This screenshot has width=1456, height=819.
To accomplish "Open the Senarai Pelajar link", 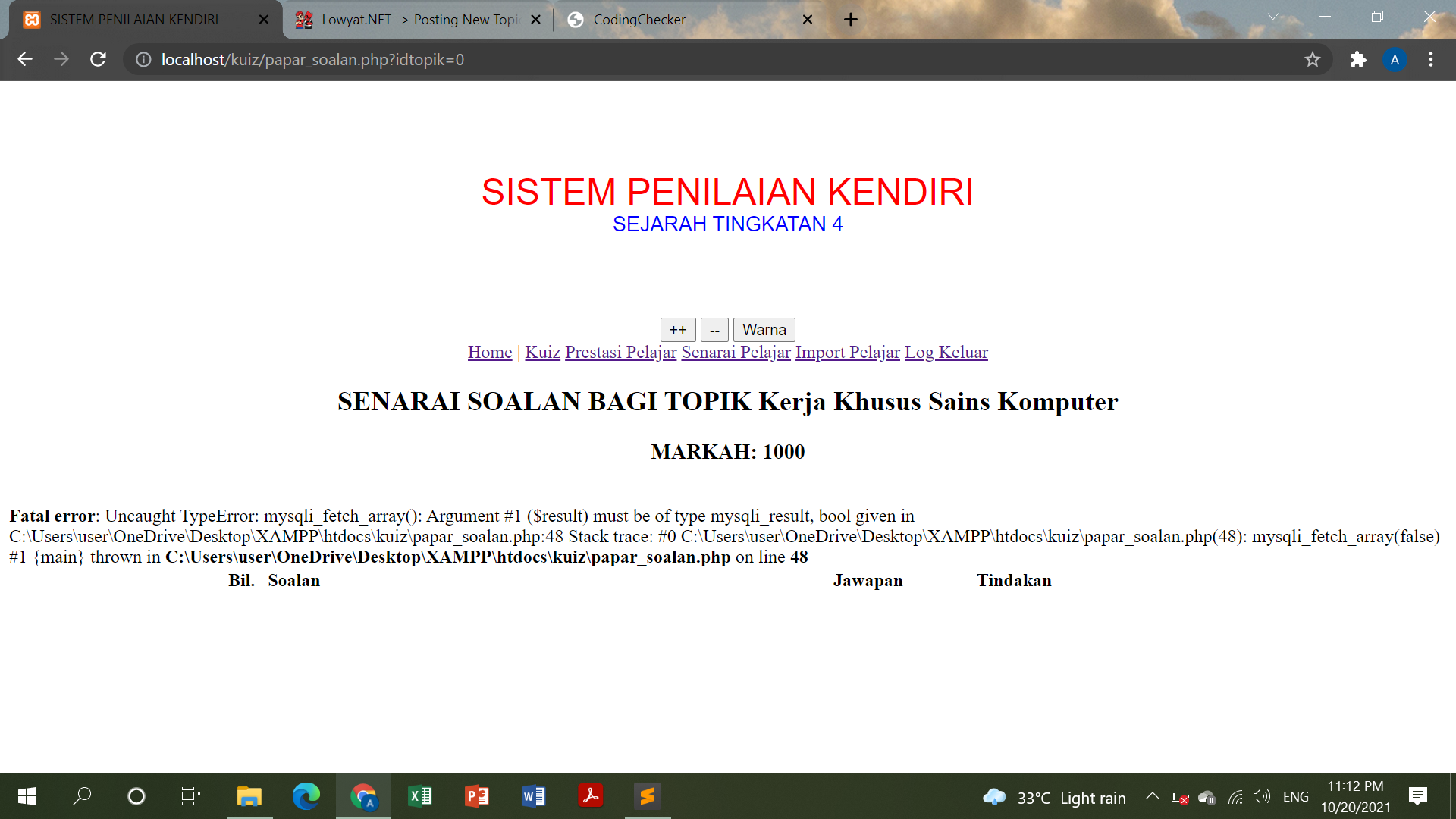I will click(736, 352).
